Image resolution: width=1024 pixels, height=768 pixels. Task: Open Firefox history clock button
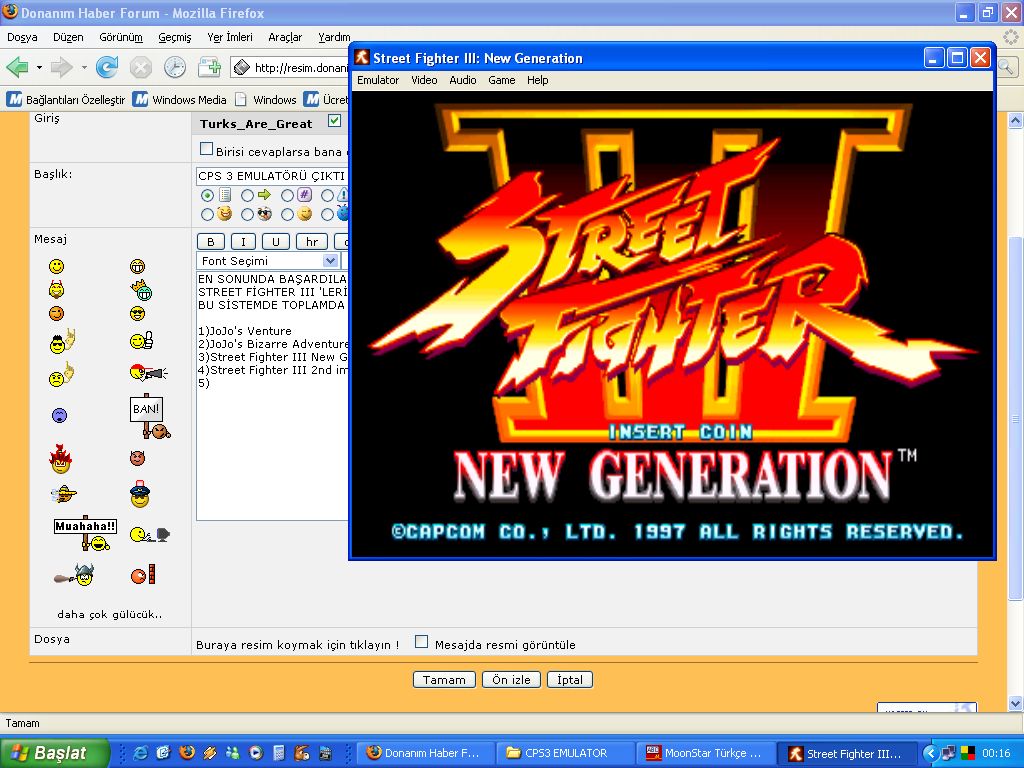click(174, 67)
